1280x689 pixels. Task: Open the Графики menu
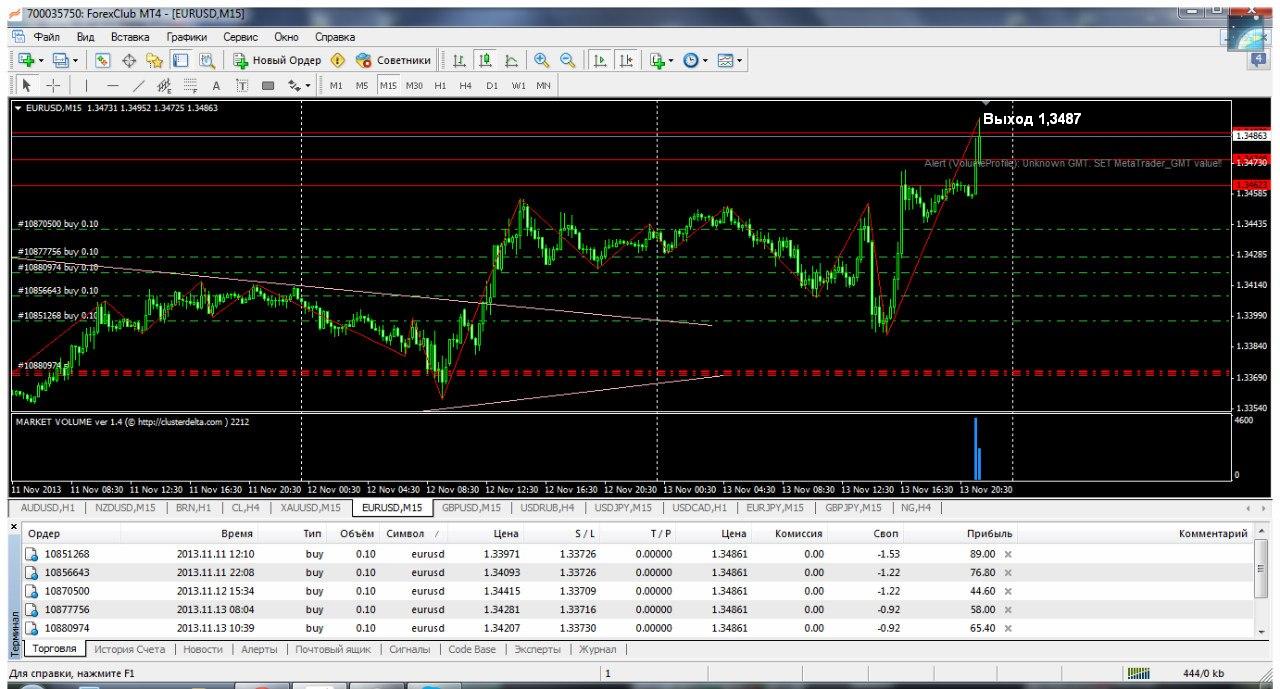click(187, 36)
